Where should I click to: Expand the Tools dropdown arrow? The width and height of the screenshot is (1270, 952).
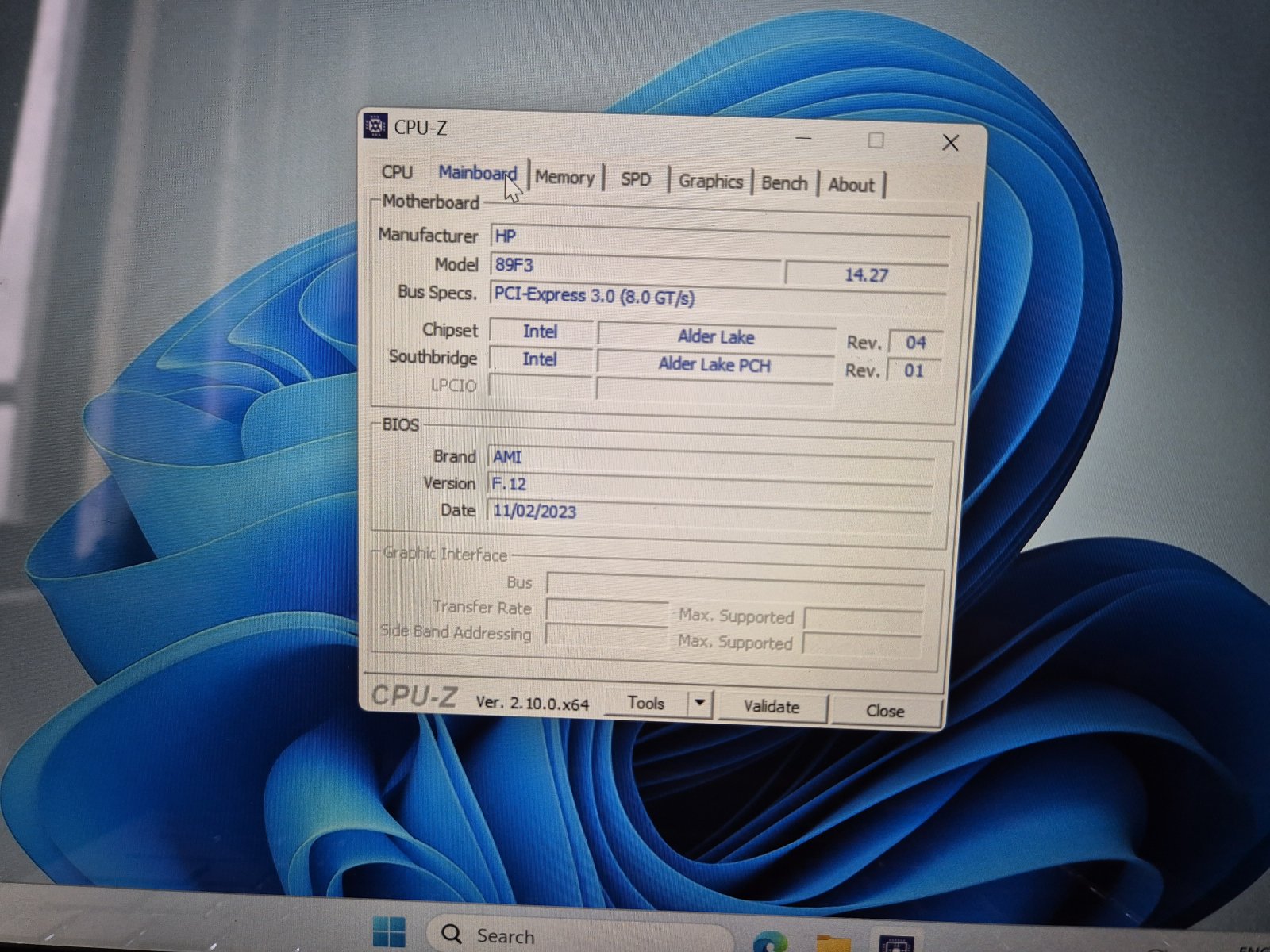coord(699,703)
